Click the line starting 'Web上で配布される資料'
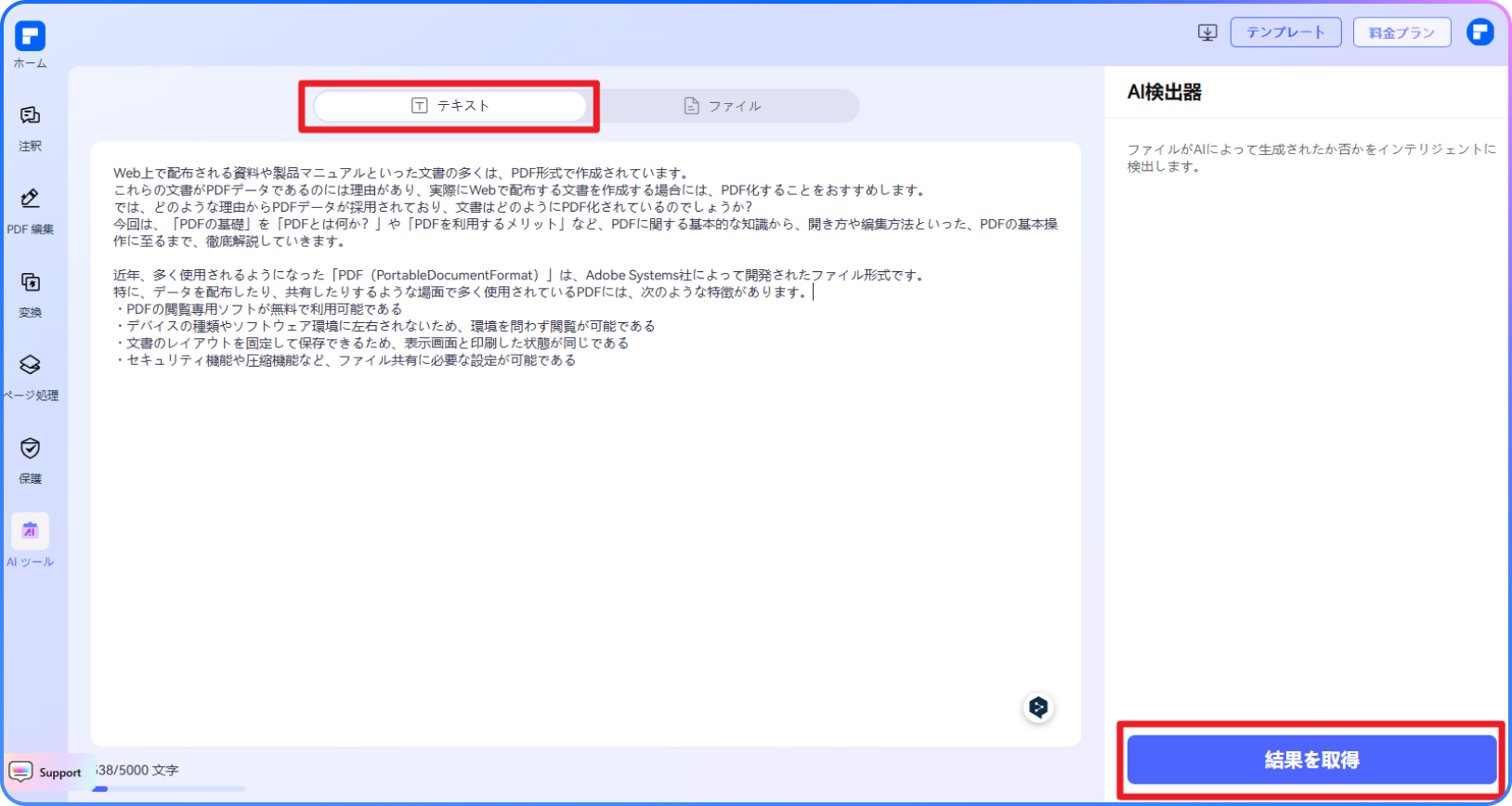The image size is (1512, 806). coord(402,173)
